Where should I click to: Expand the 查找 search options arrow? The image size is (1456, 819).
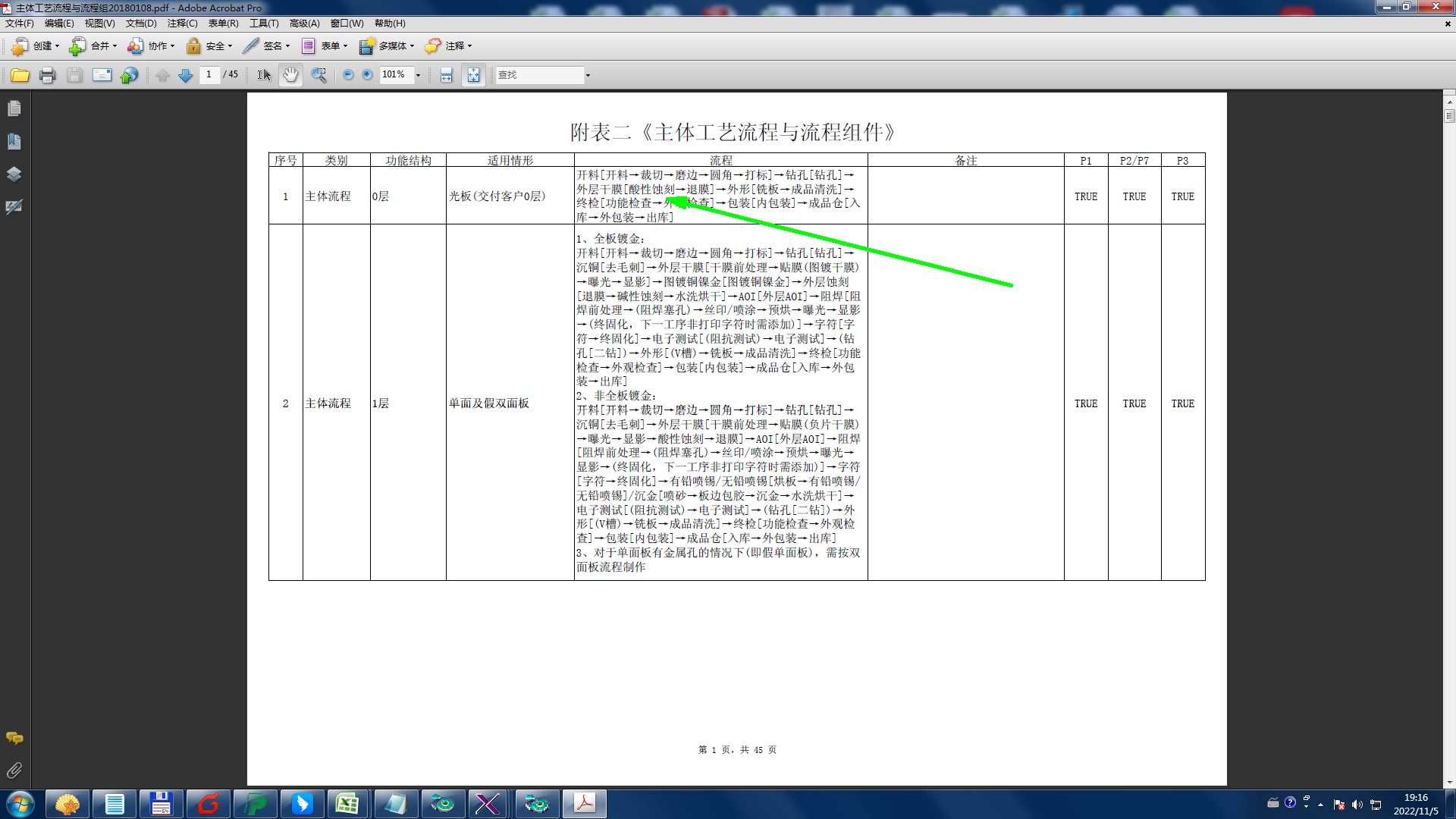(x=588, y=75)
